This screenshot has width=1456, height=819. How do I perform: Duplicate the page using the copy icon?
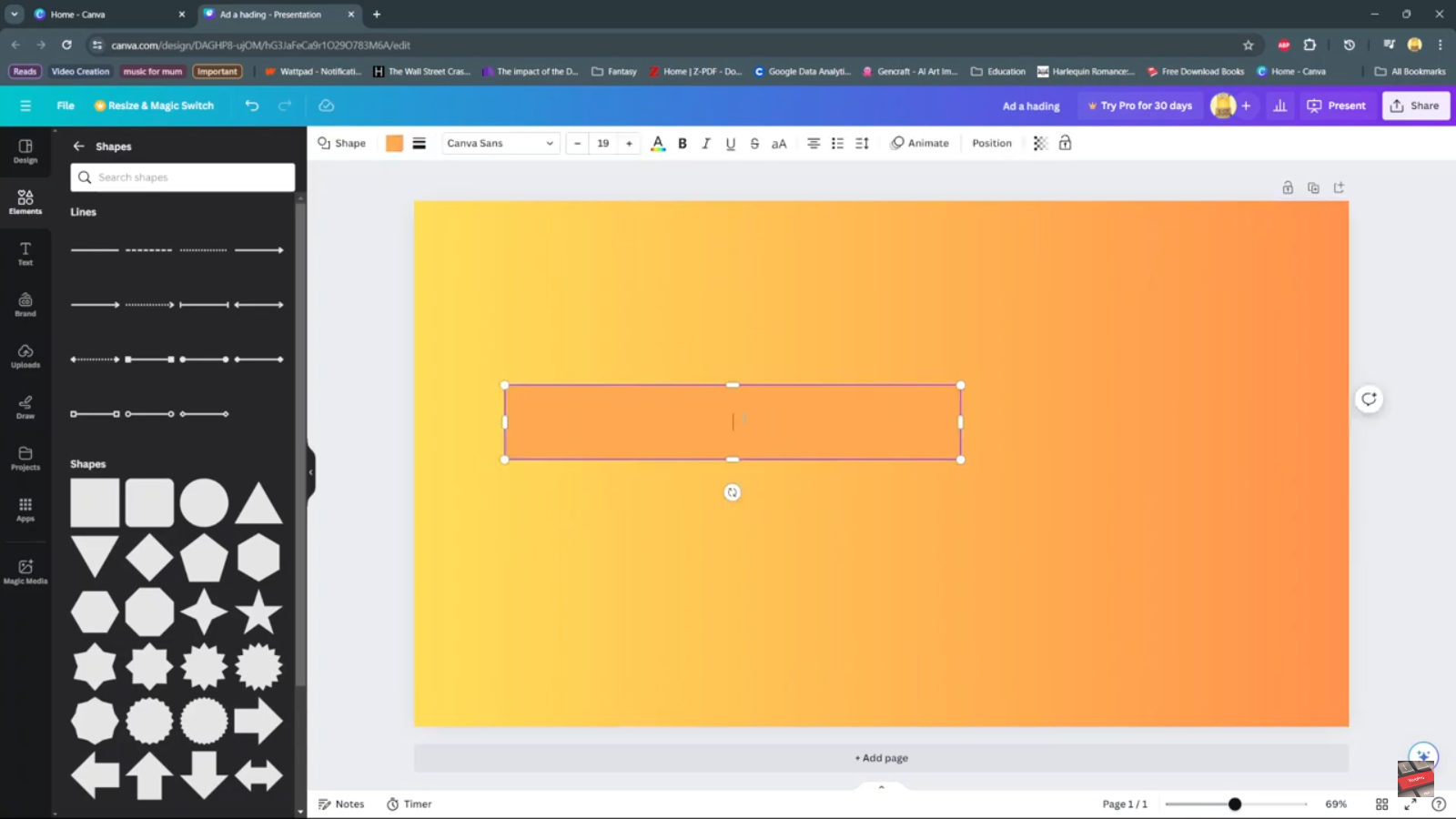tap(1313, 187)
